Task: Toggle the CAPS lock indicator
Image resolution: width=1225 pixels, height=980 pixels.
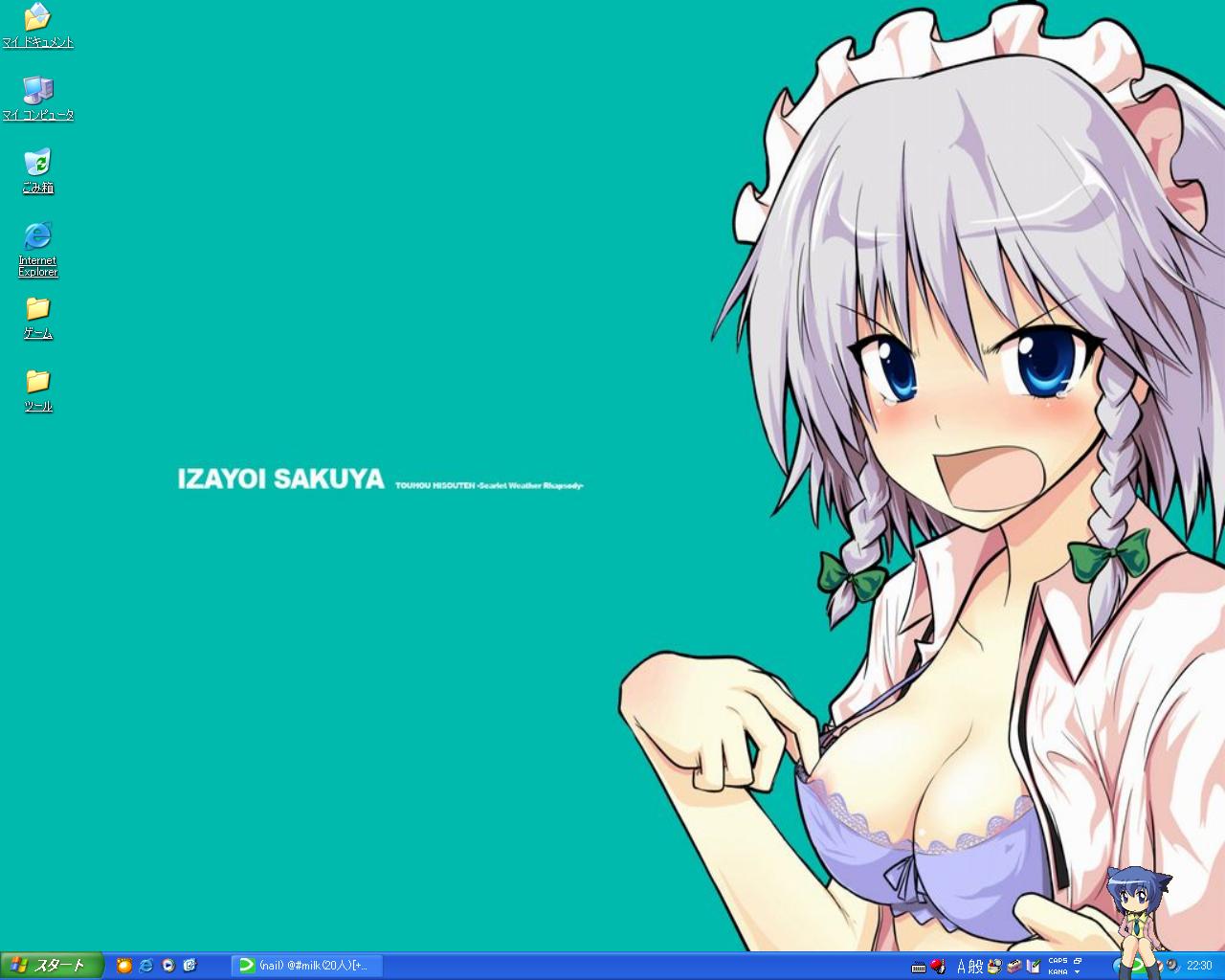Action: click(x=1058, y=960)
